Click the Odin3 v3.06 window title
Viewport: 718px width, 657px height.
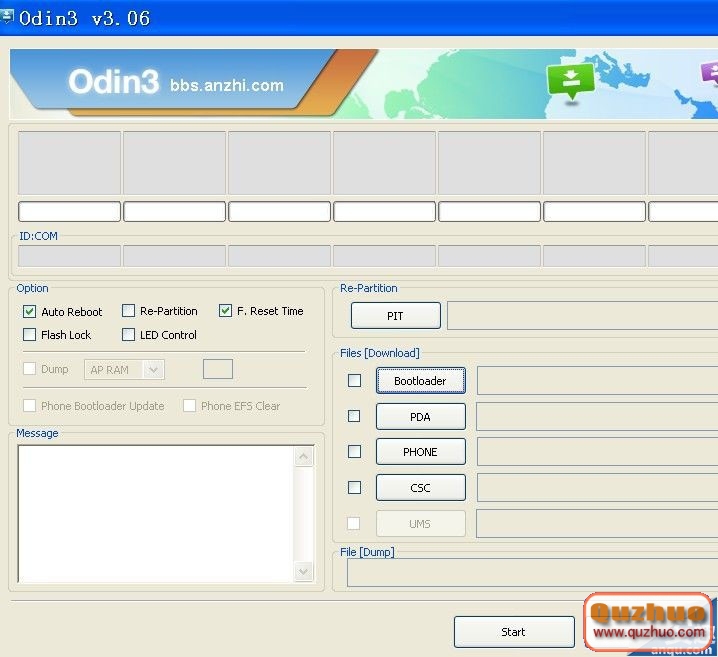(x=85, y=18)
